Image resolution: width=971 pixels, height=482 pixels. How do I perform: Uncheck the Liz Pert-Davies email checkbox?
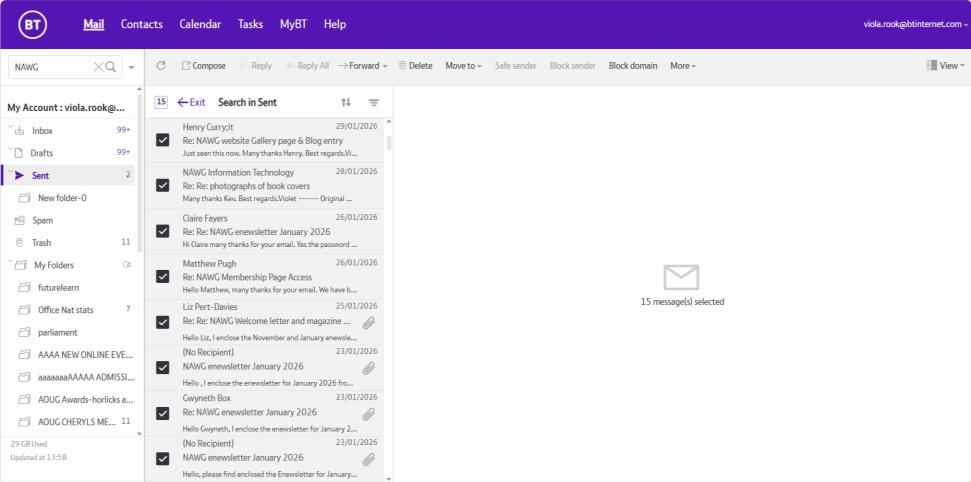162,322
